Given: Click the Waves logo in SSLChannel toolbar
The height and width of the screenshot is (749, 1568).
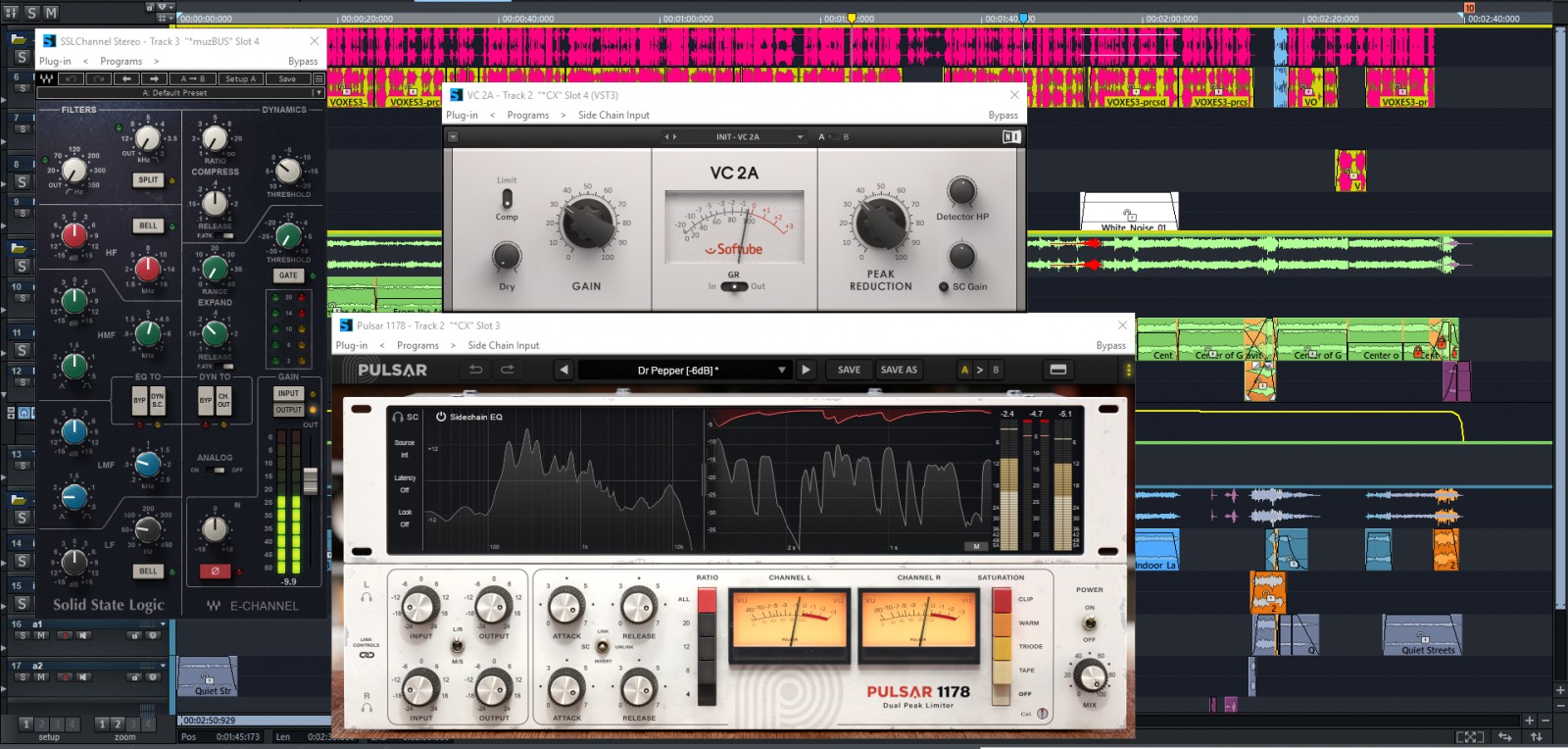Looking at the screenshot, I should pyautogui.click(x=46, y=78).
